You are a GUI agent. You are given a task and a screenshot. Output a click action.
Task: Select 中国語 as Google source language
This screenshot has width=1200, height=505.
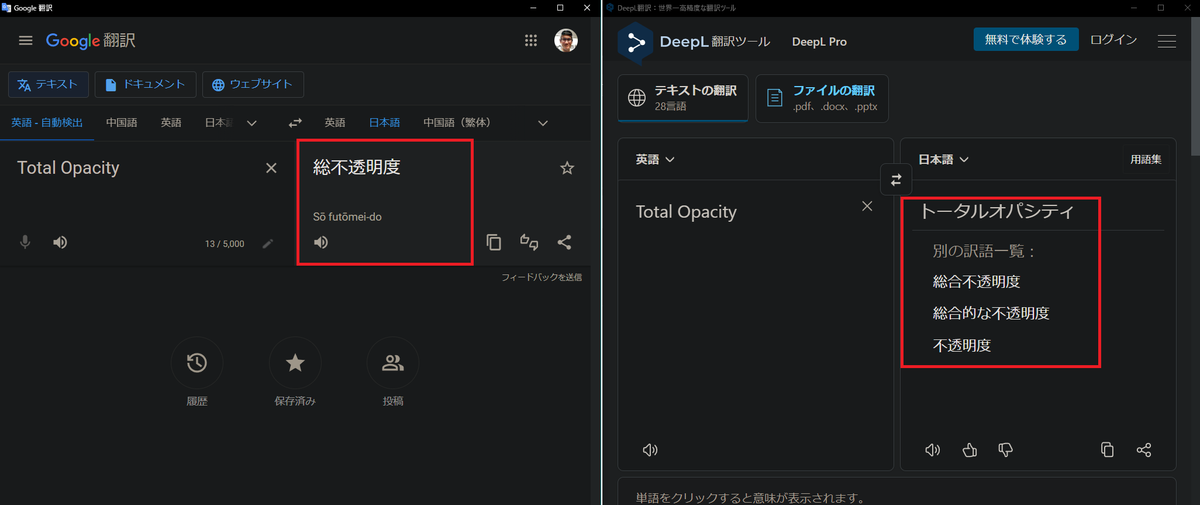[x=121, y=123]
